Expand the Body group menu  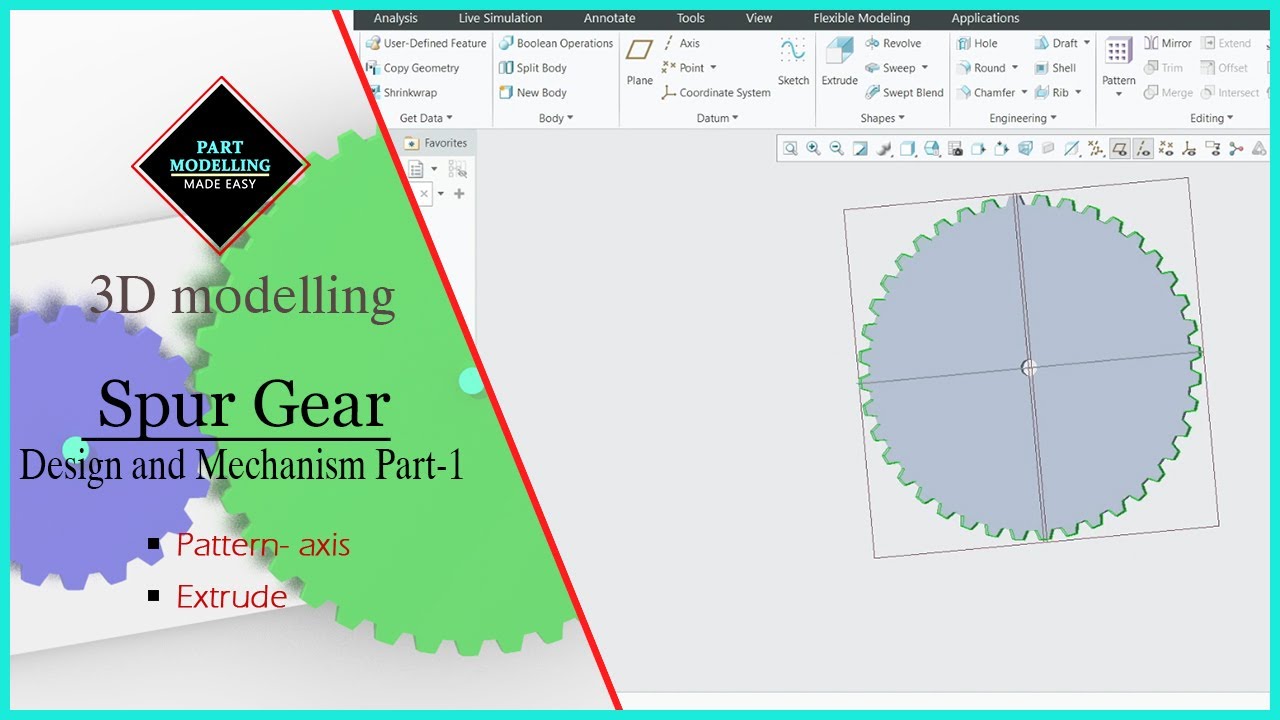point(556,118)
